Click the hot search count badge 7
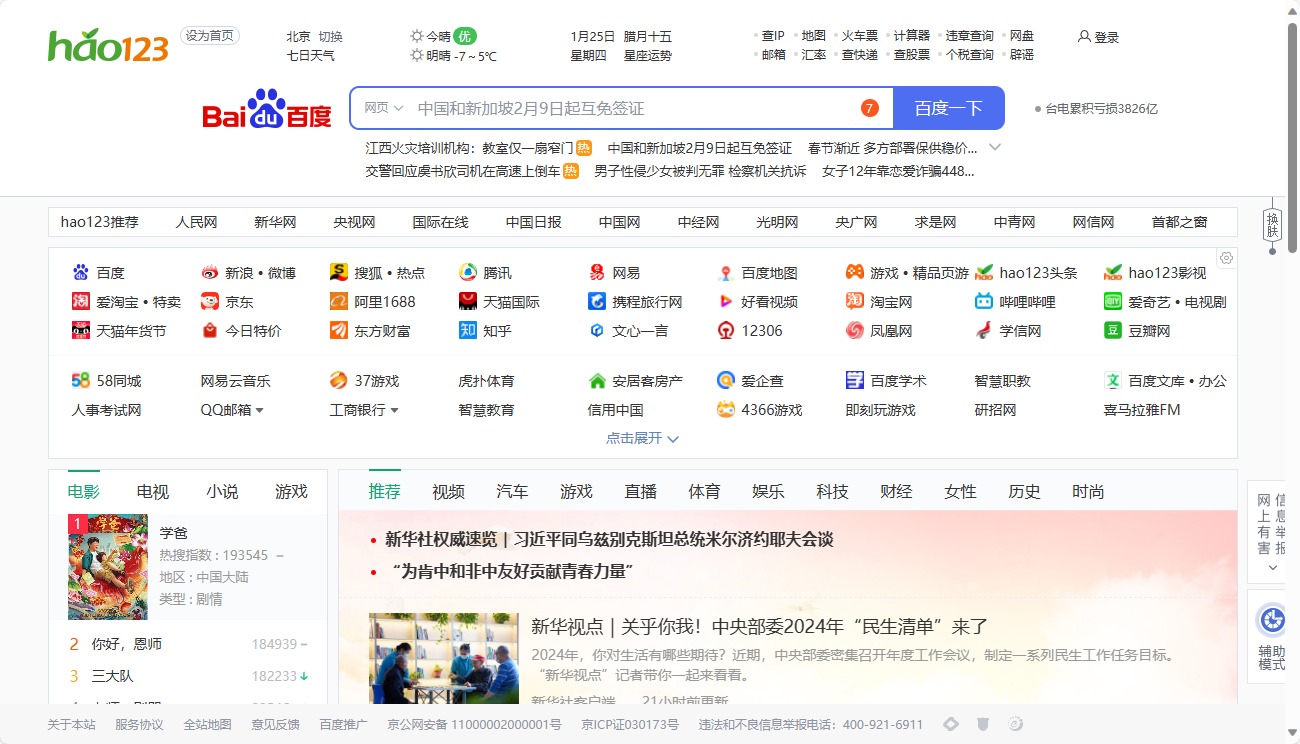 (869, 108)
